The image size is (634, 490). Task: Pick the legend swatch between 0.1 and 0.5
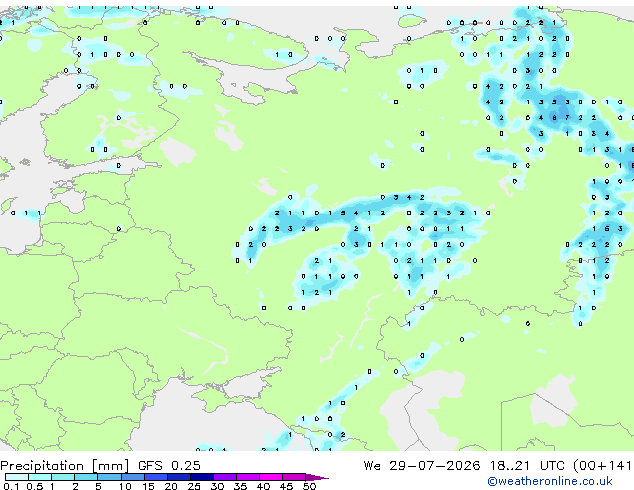click(17, 477)
